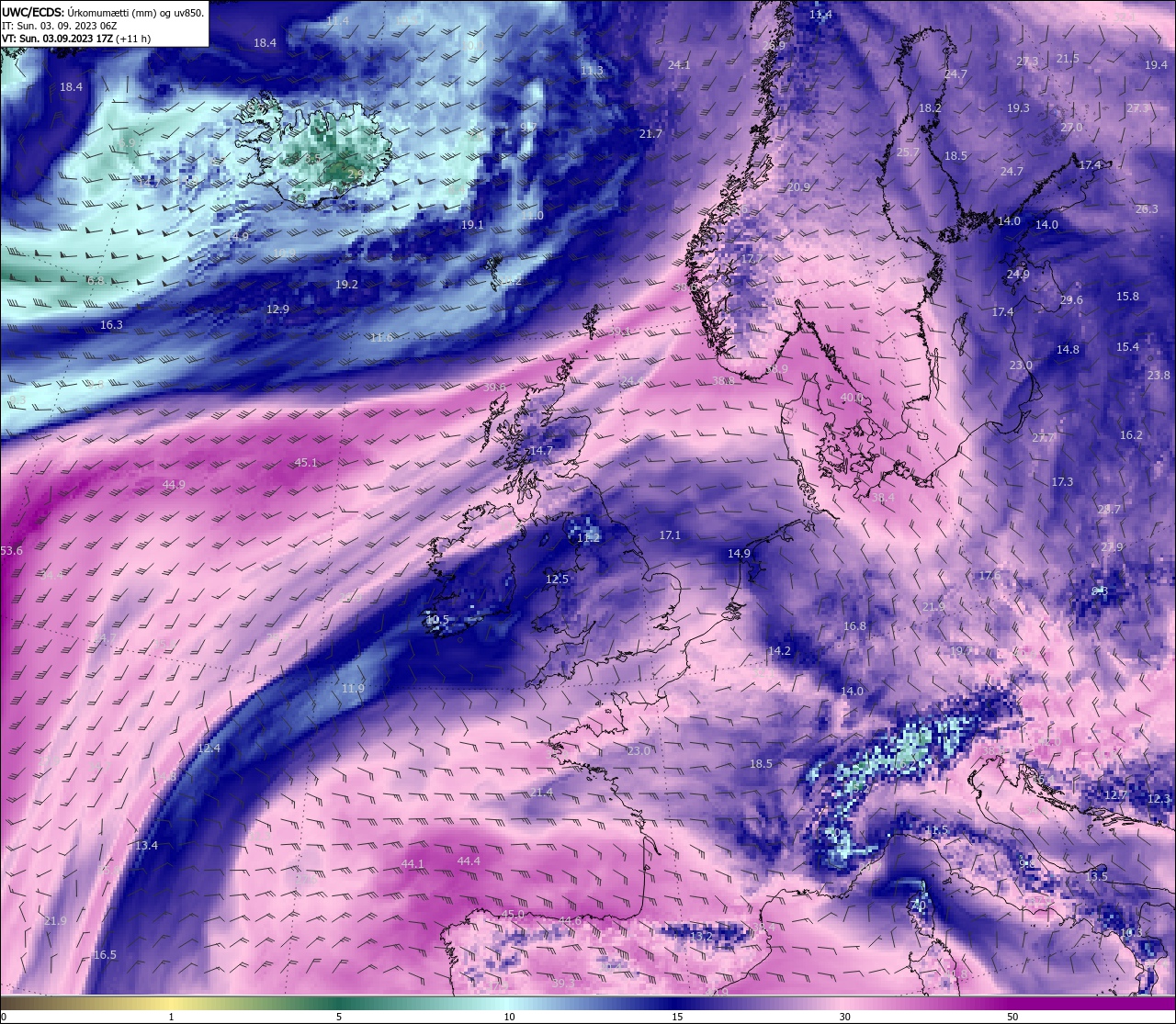The image size is (1176, 1024).
Task: Click the 44.9 value on the map
Action: (x=174, y=485)
